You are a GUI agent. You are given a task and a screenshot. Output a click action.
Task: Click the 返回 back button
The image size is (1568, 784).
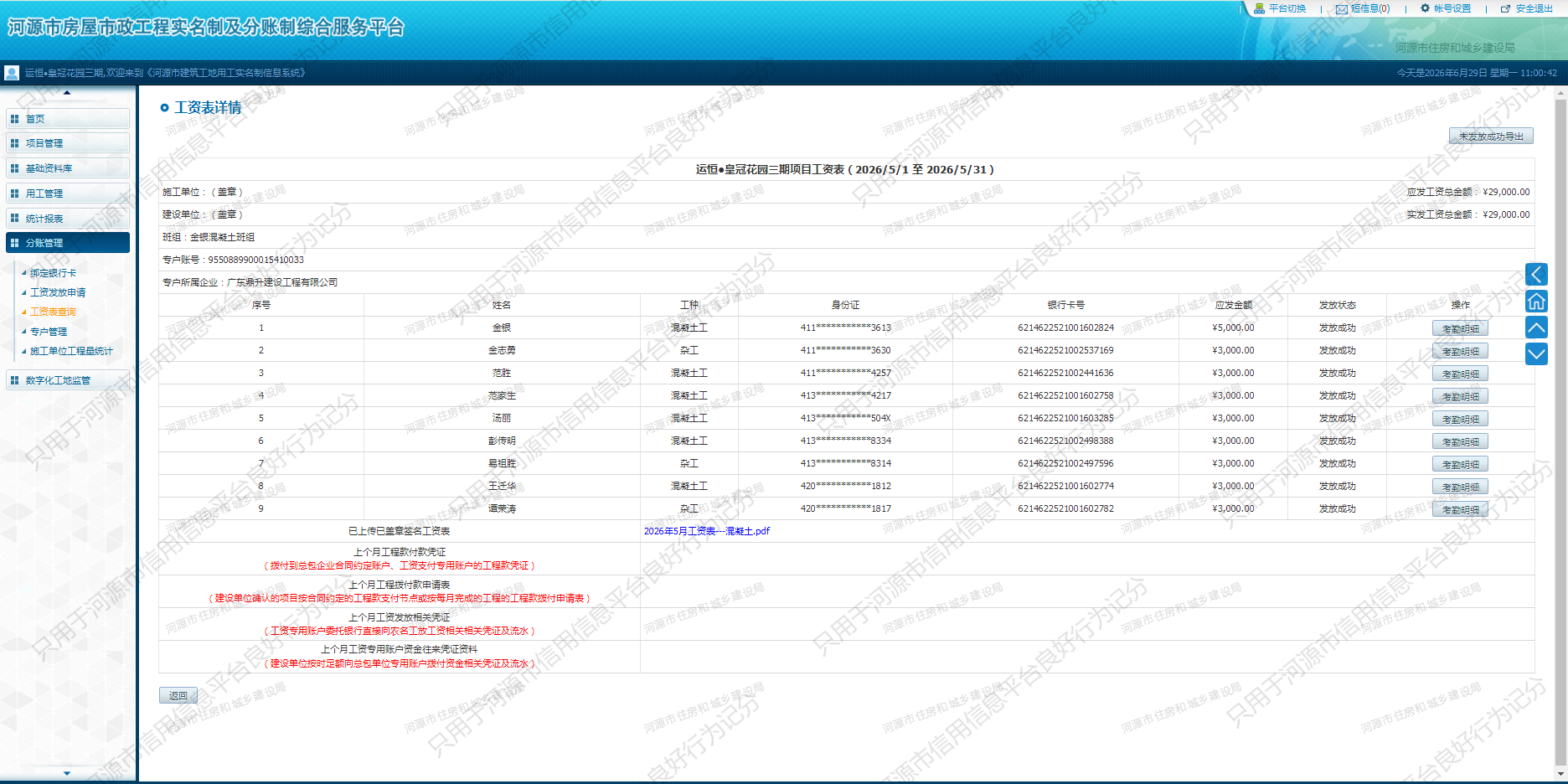[178, 695]
